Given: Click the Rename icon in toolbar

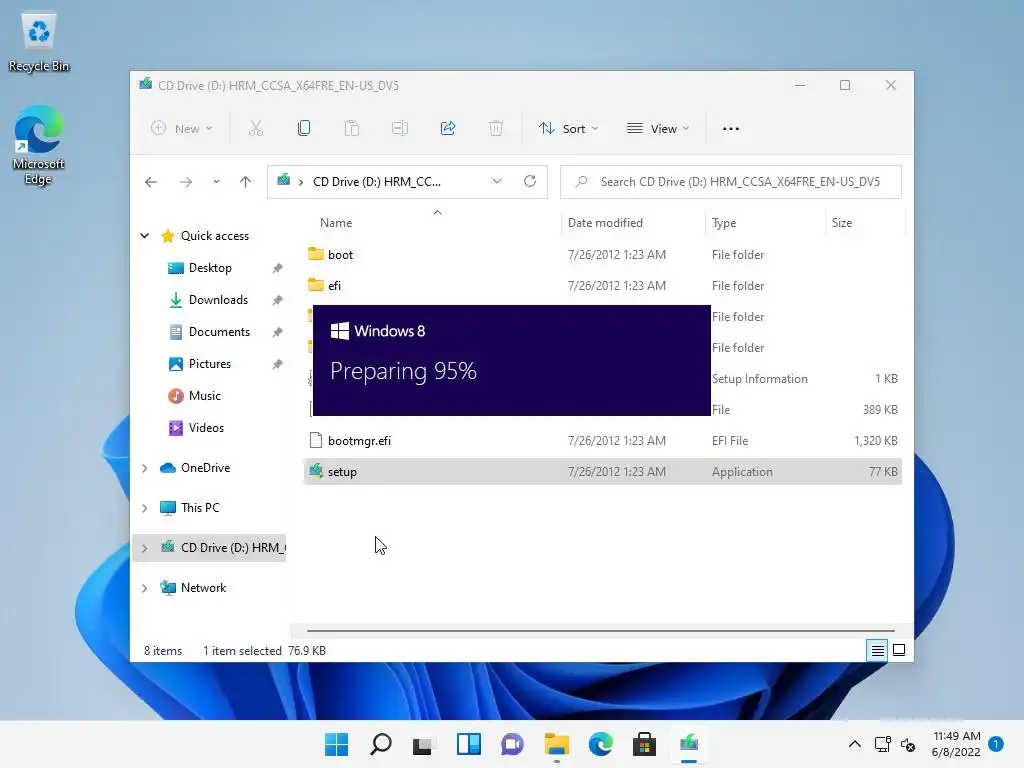Looking at the screenshot, I should pos(400,129).
